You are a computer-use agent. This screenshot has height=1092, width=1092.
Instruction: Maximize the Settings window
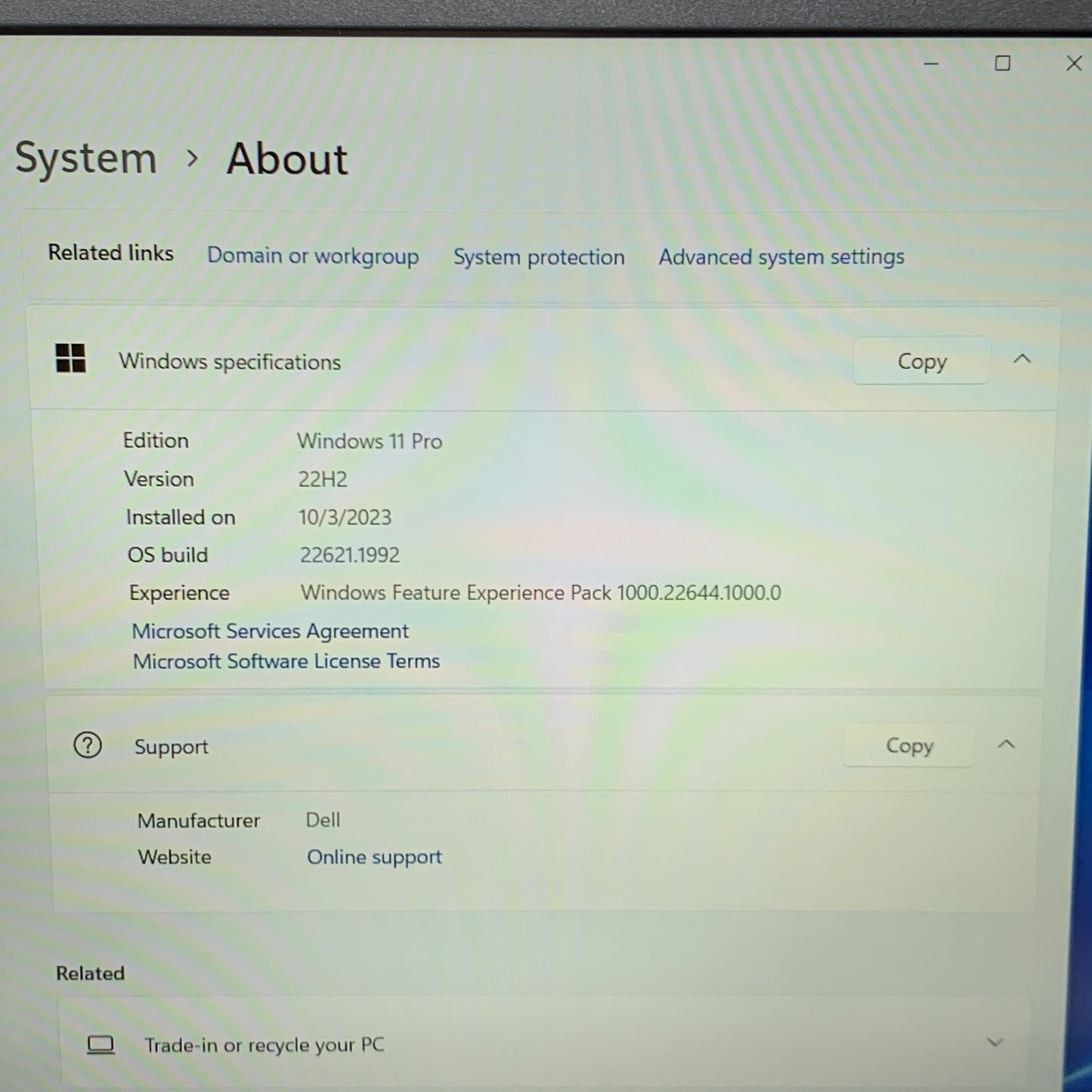(1003, 63)
